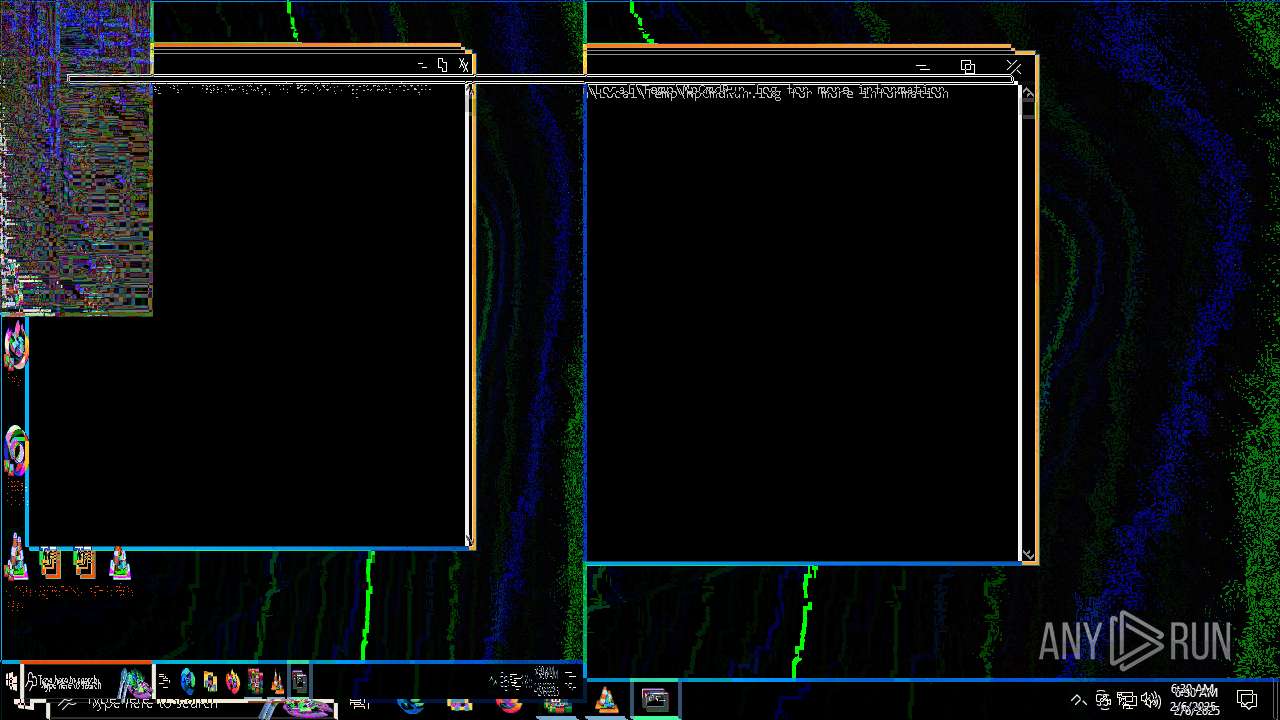This screenshot has width=1280, height=720.
Task: Open the console window taskbar icon
Action: (655, 701)
